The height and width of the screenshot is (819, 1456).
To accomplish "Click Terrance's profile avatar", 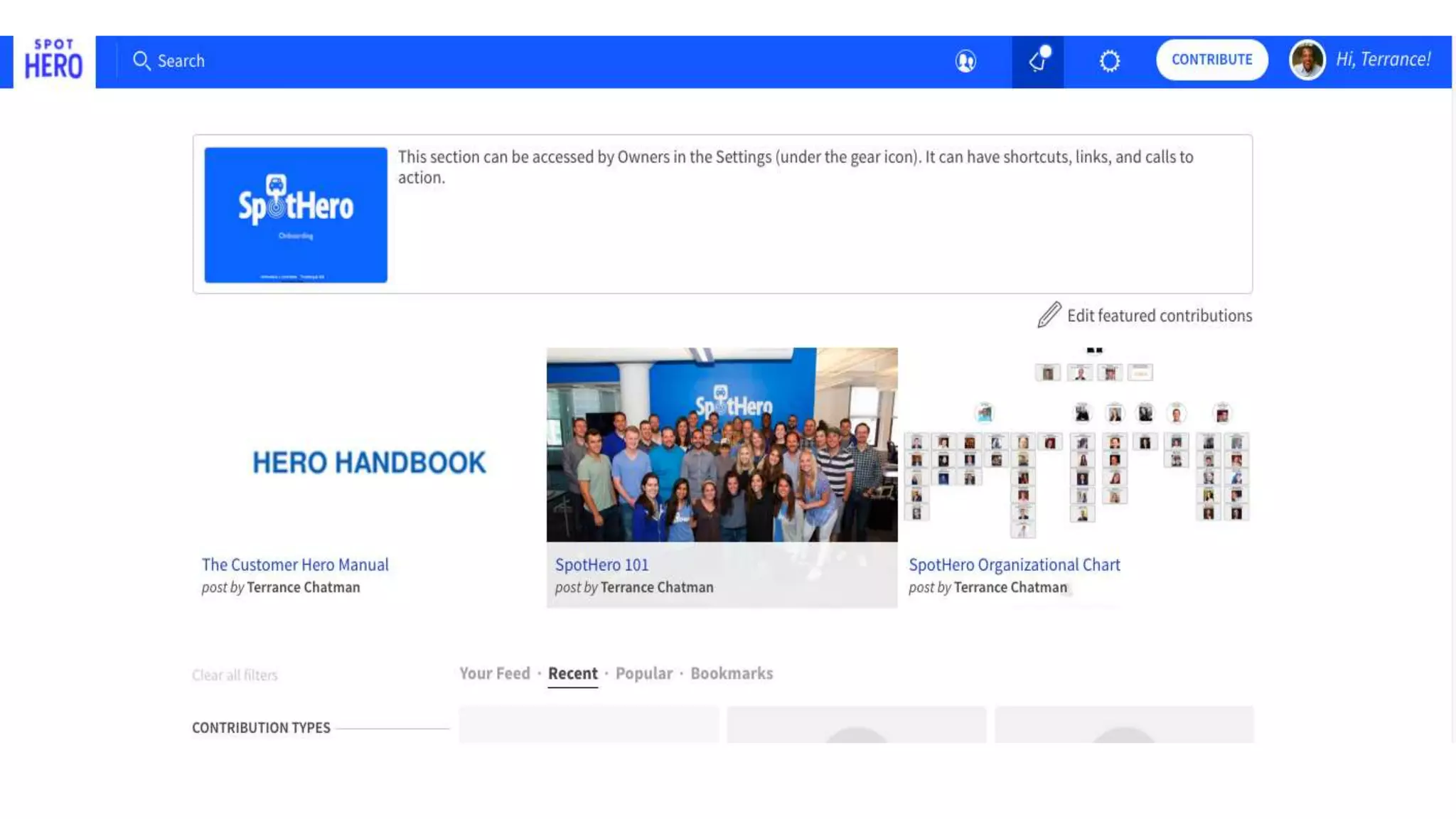I will tap(1307, 60).
